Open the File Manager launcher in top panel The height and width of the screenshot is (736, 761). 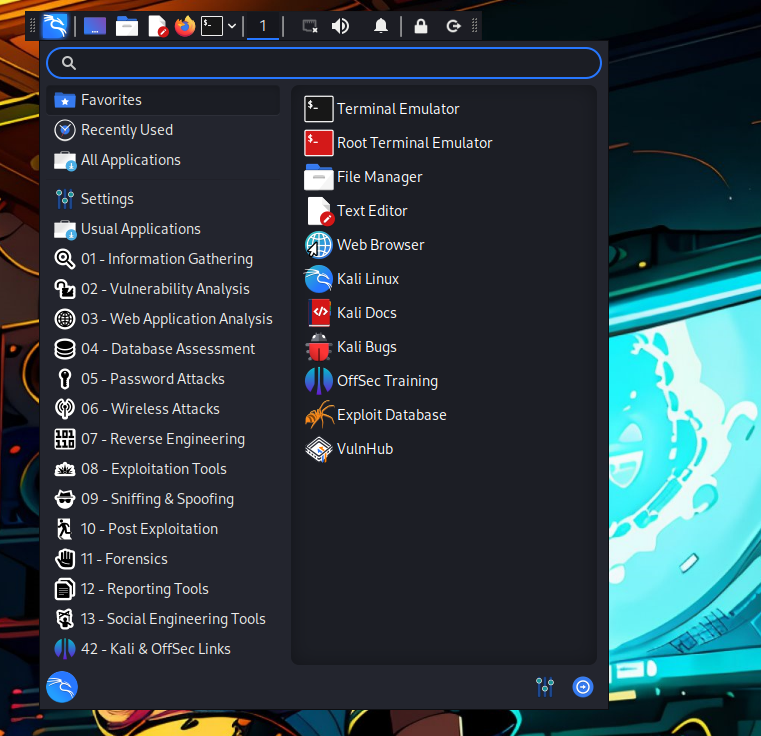click(127, 26)
